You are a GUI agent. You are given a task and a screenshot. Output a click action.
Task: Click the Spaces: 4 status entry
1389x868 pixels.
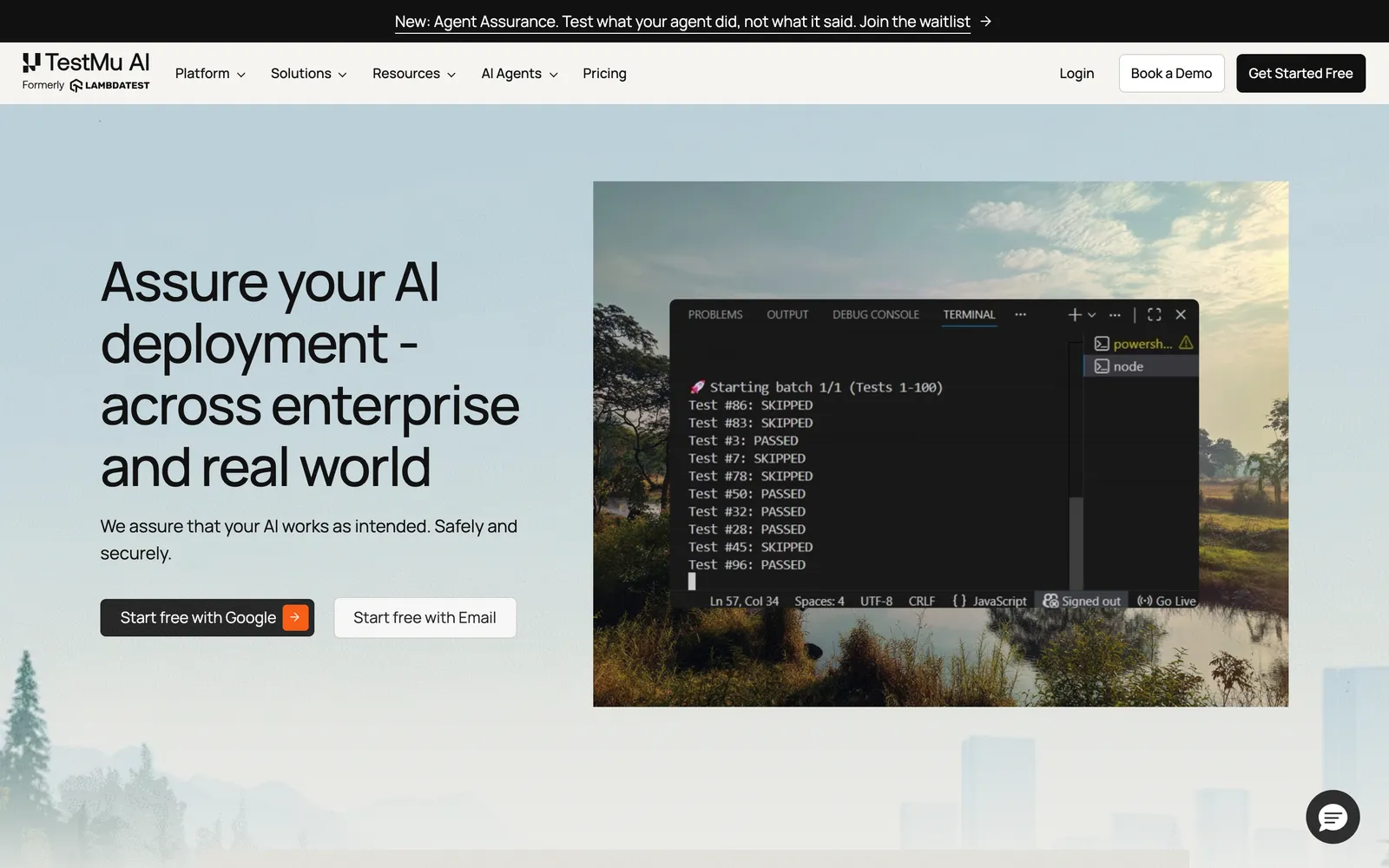point(820,601)
